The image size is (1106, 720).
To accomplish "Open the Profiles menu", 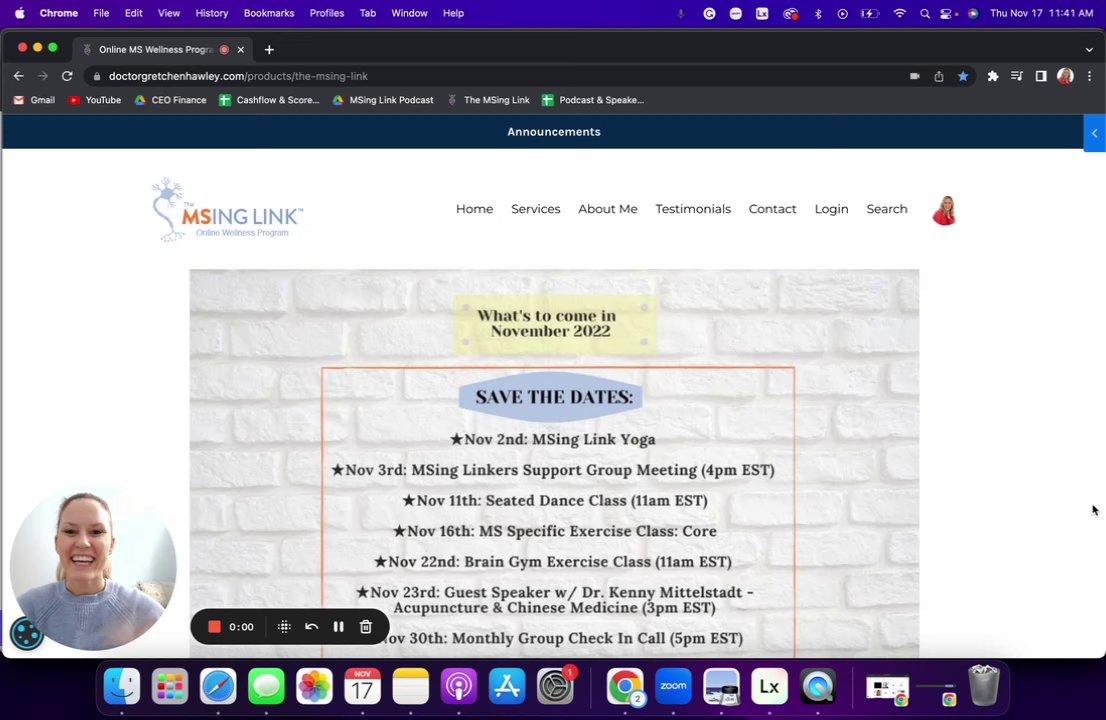I will coord(327,13).
